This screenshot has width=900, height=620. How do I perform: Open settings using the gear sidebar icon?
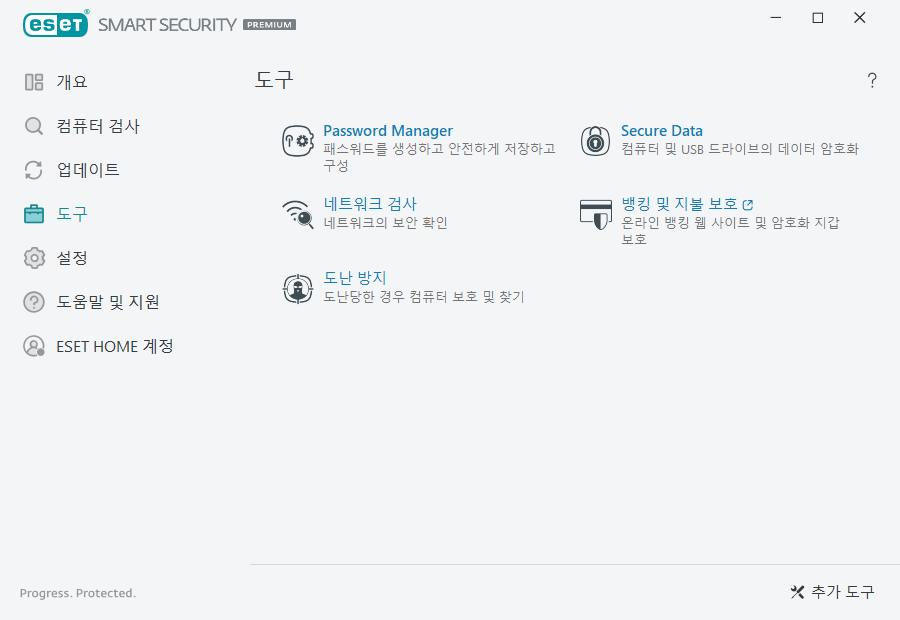[33, 258]
